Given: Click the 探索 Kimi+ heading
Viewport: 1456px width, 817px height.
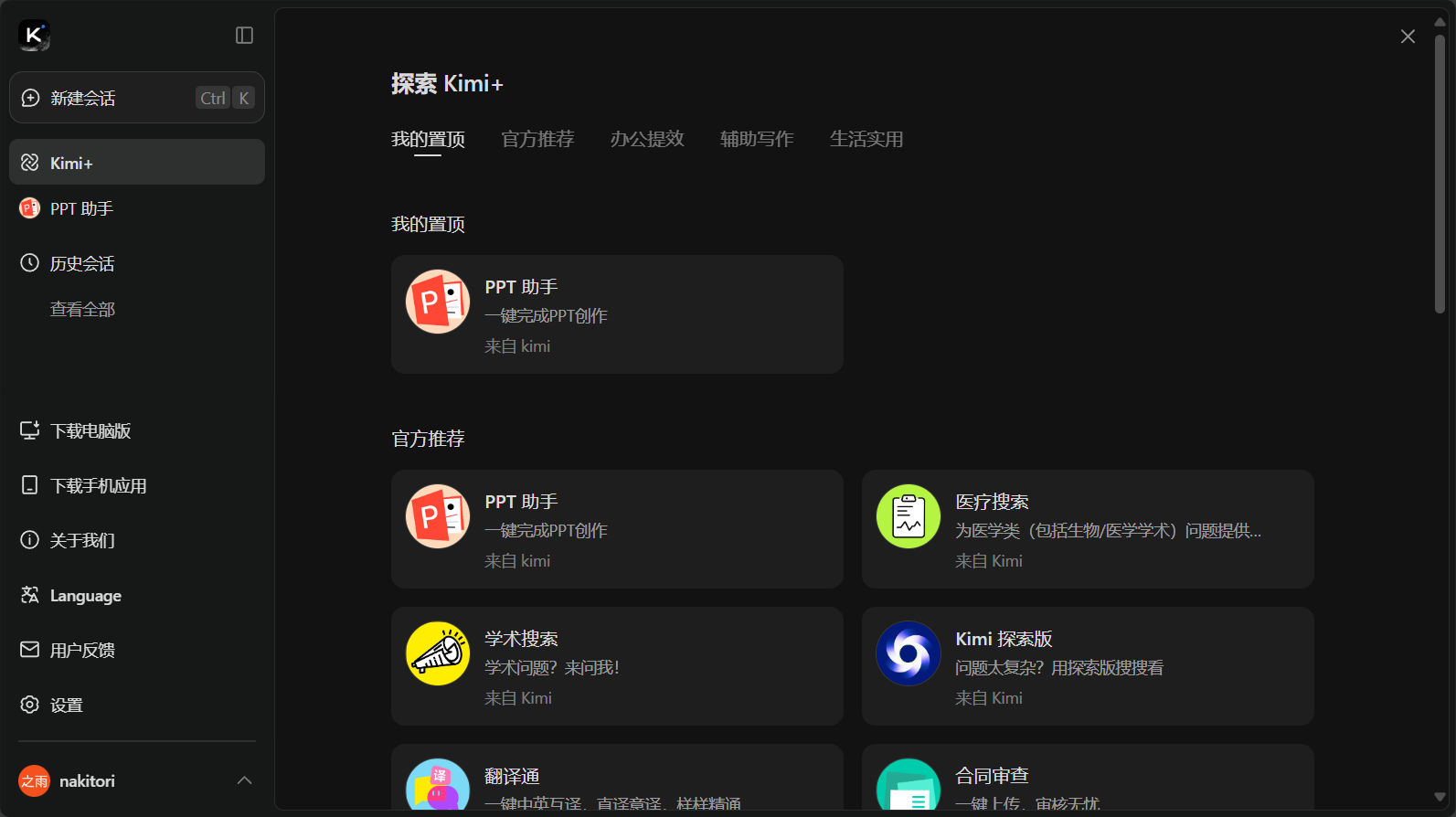Looking at the screenshot, I should tap(447, 84).
